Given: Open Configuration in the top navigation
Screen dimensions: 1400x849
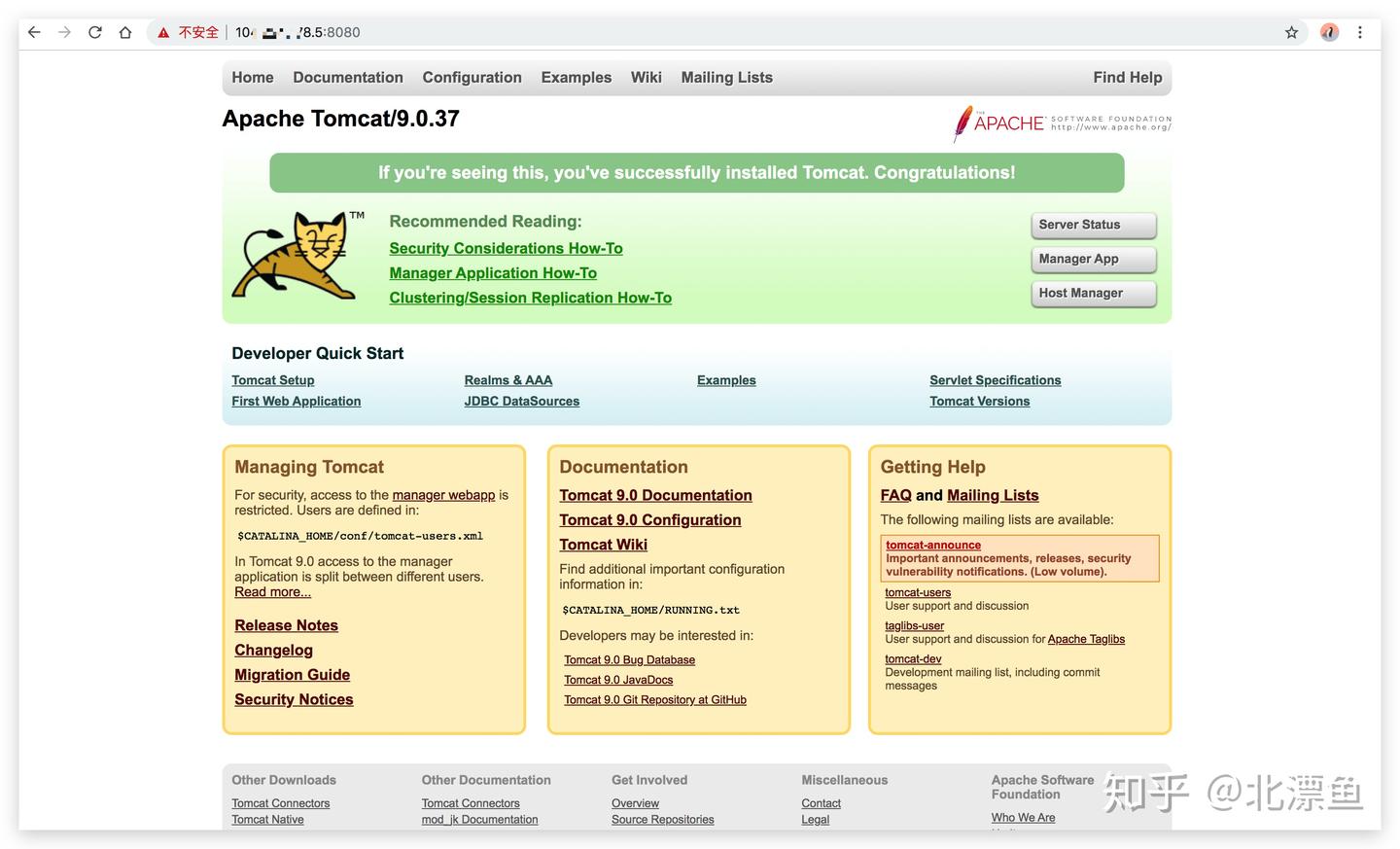Looking at the screenshot, I should click(x=472, y=78).
